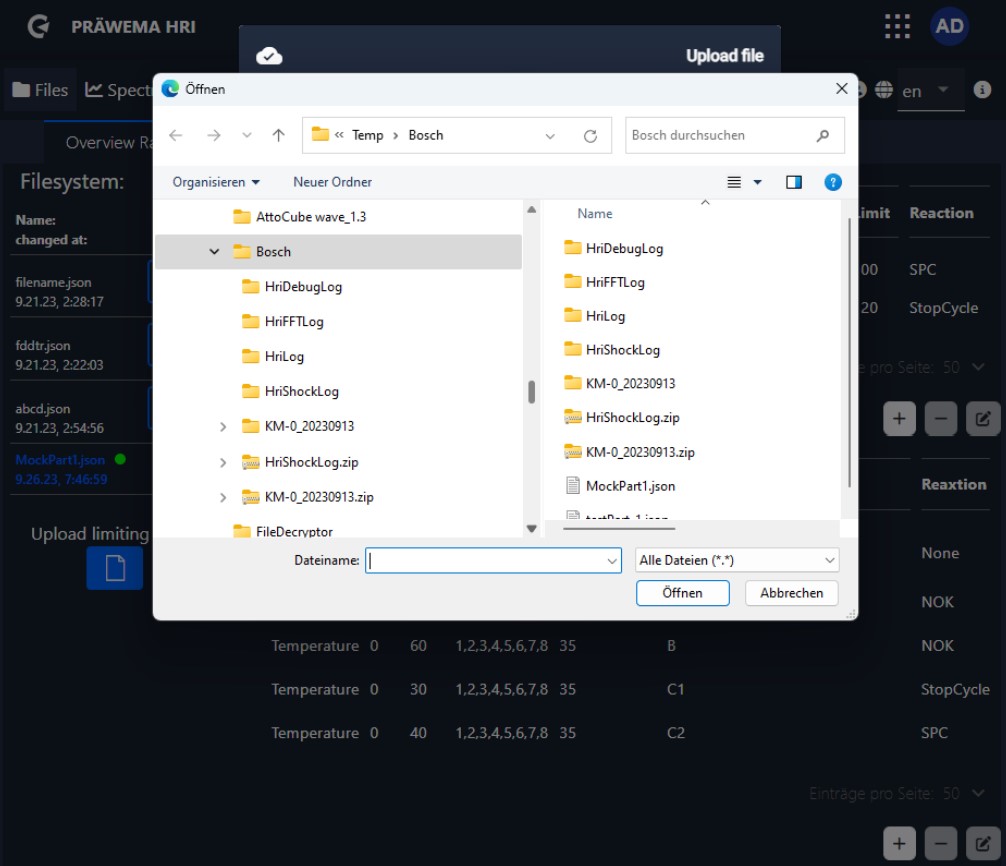Click the back navigation arrow in dialog
The image size is (1006, 866).
click(176, 136)
